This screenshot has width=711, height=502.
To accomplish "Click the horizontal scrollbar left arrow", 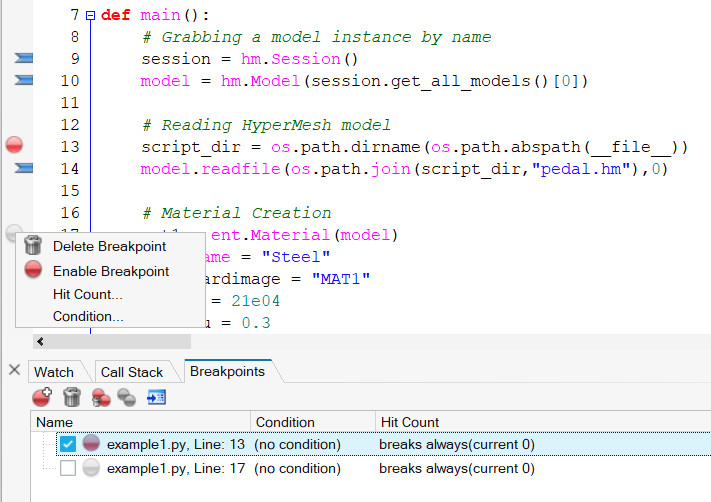I will click(x=40, y=341).
